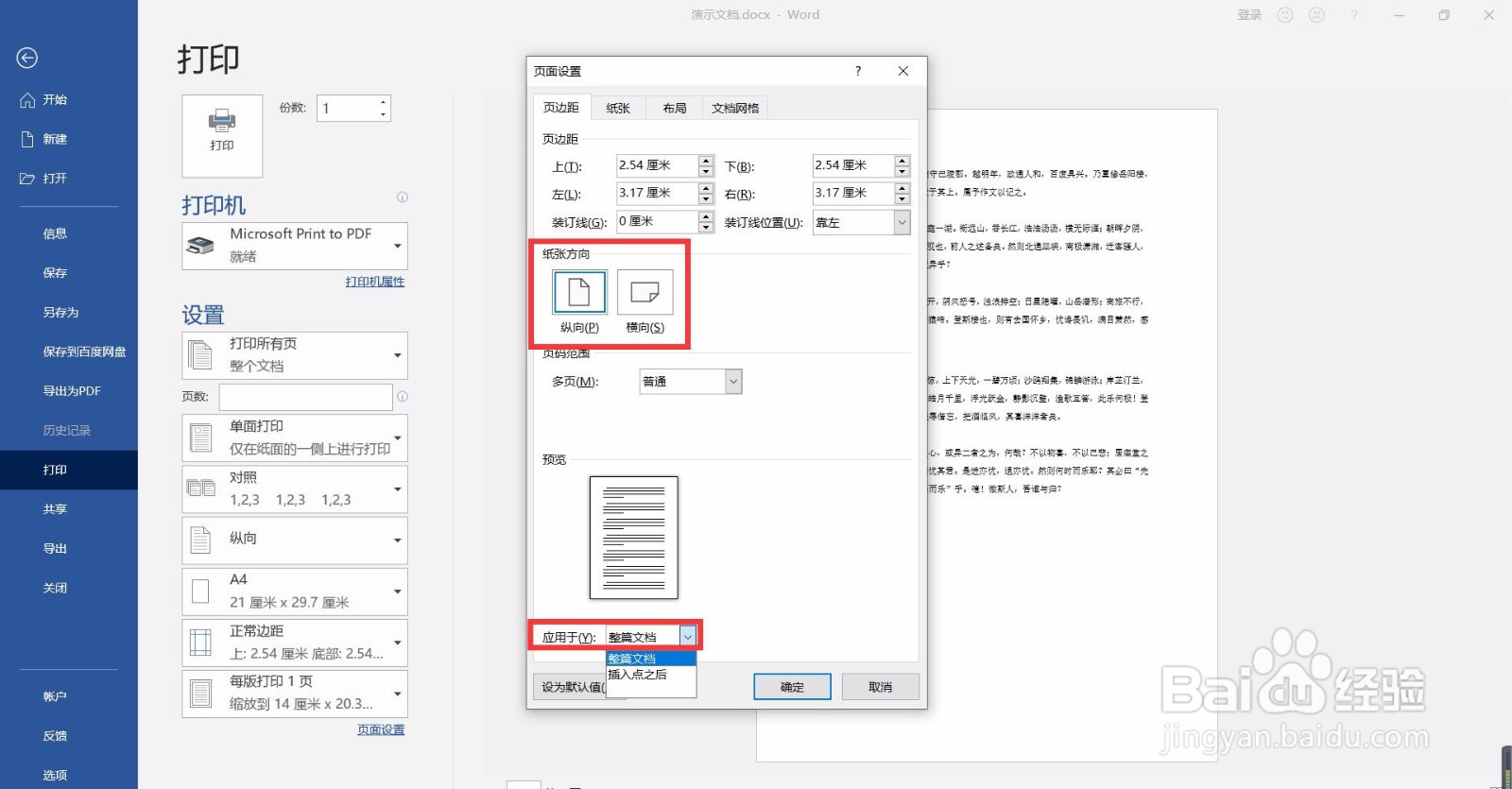Open the 页面设置 link below settings

381,729
